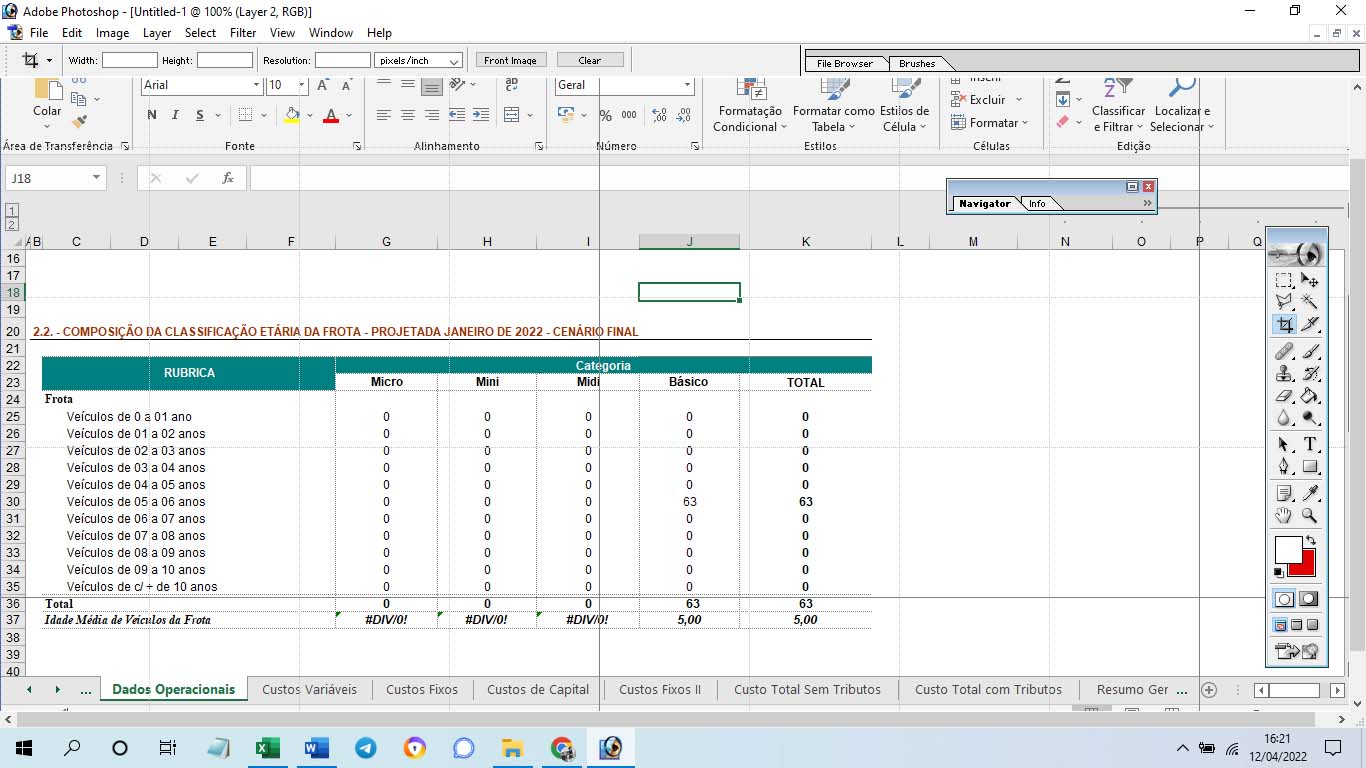Choose the Paint Bucket tool

click(x=1309, y=396)
